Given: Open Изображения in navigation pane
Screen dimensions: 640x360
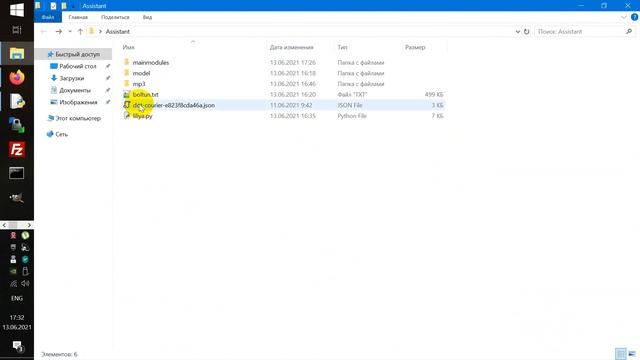Looking at the screenshot, I should [78, 102].
